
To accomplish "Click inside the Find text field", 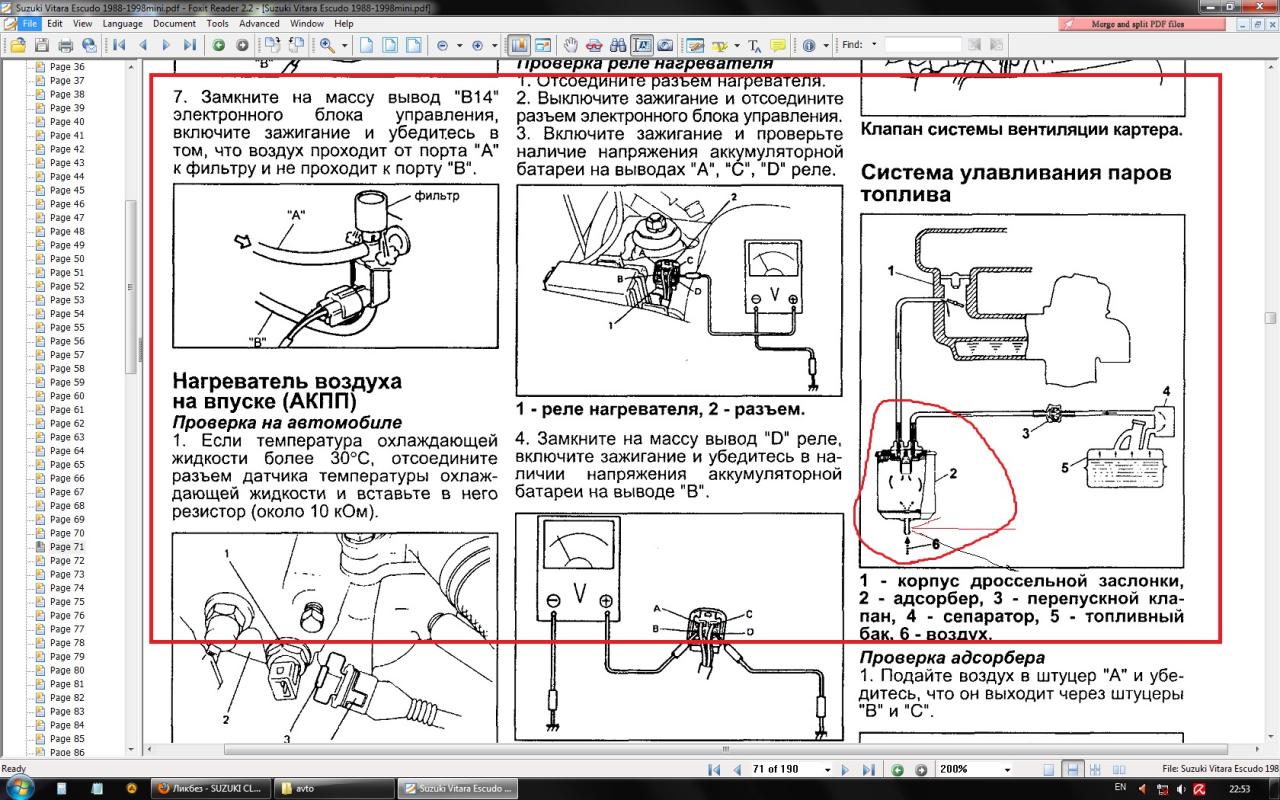I will click(922, 45).
